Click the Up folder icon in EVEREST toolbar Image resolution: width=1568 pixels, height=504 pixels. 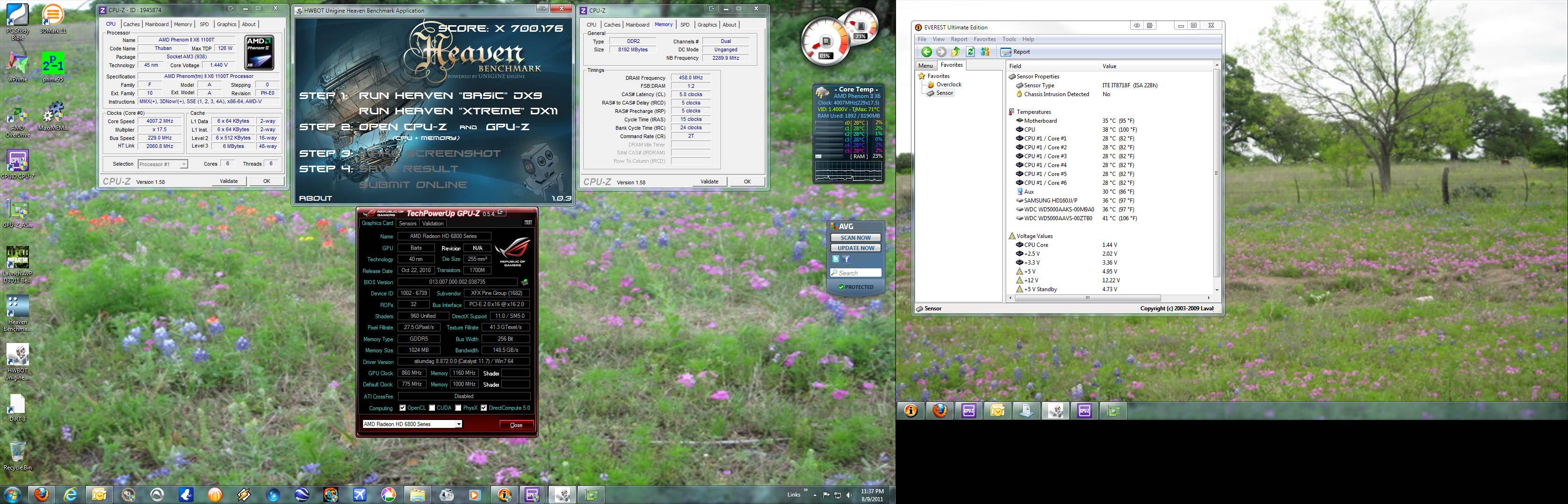click(956, 52)
